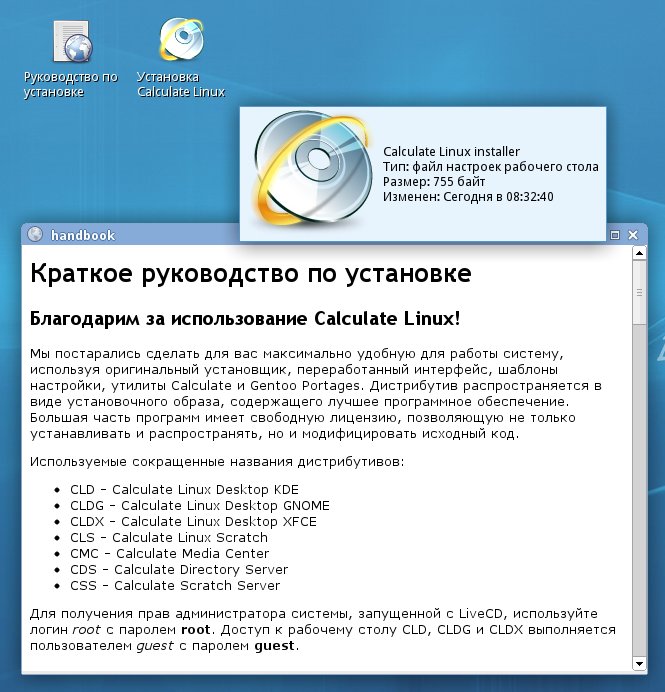Click the list item "CLS – Calculate Linux Scratch"

pos(169,538)
